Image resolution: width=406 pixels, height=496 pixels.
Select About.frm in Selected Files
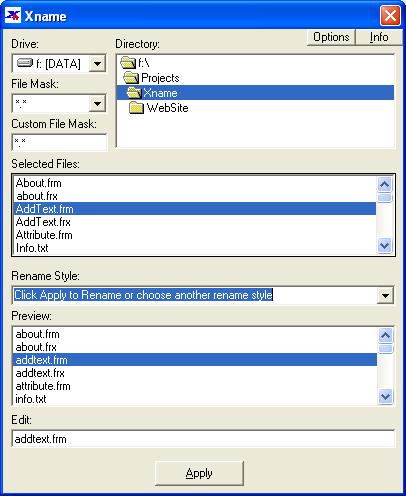(39, 183)
